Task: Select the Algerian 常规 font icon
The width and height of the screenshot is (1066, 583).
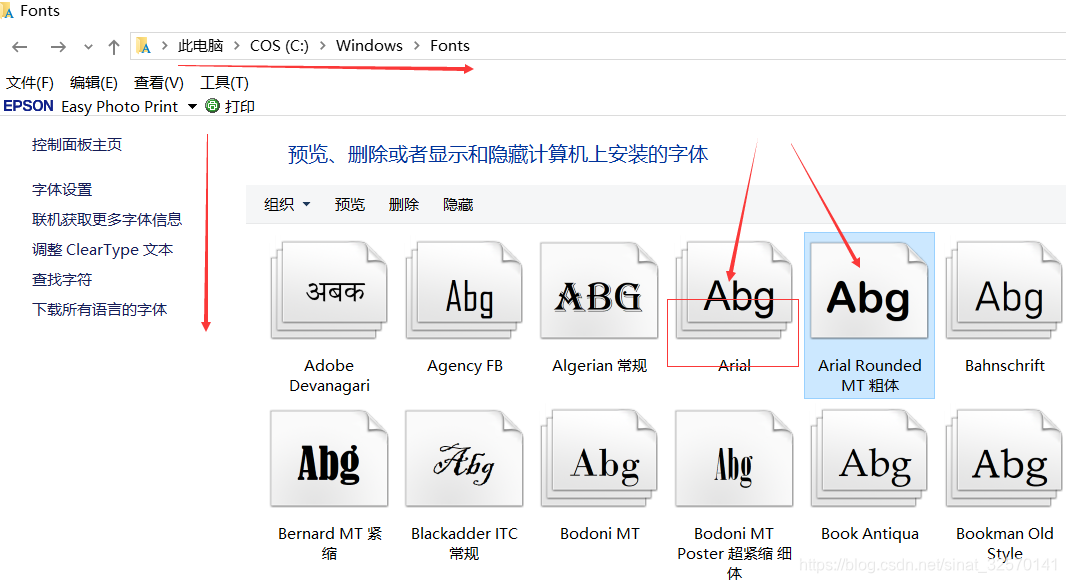Action: point(599,291)
